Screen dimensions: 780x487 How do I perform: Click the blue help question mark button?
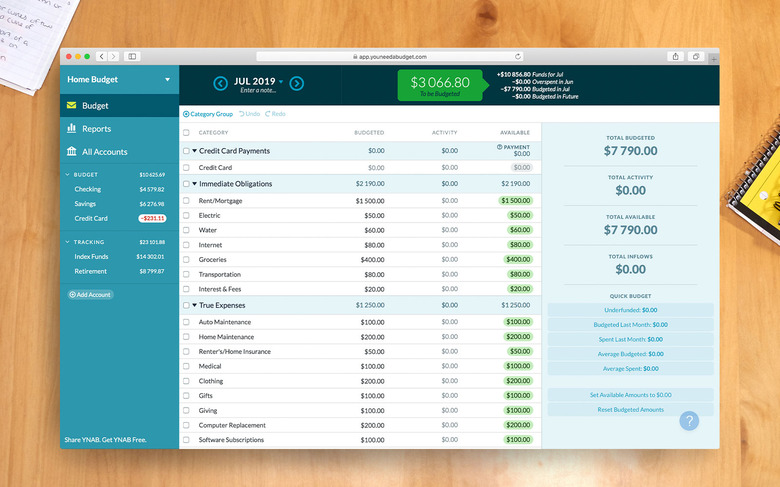689,421
